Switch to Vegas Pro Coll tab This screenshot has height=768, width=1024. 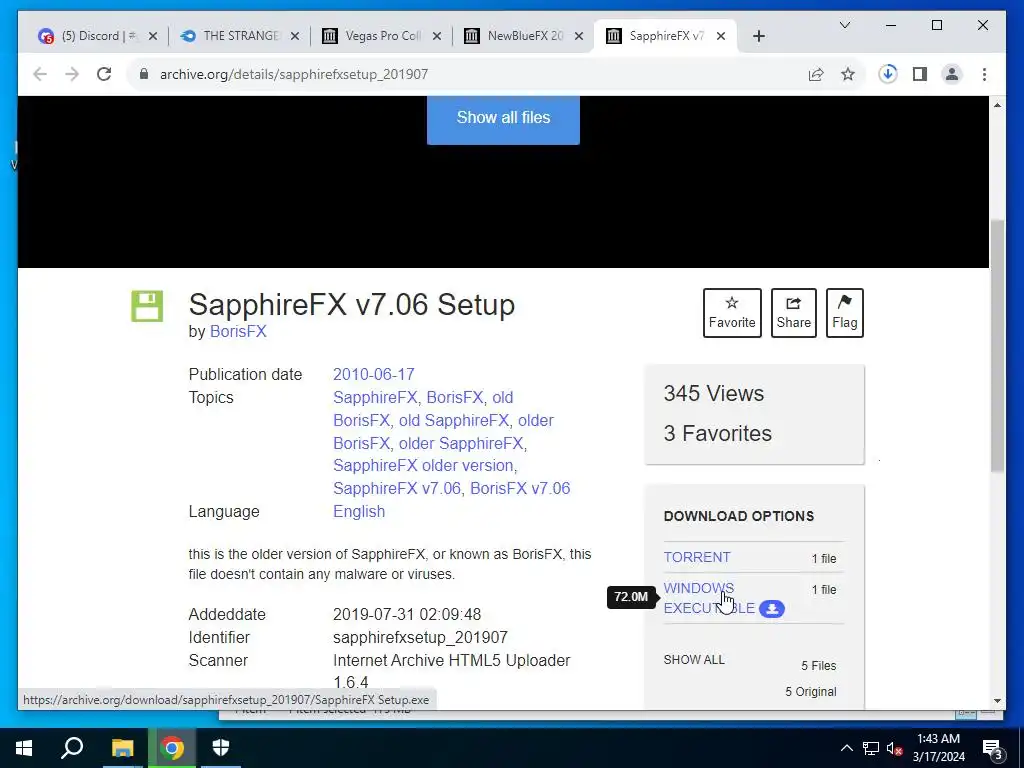coord(382,36)
